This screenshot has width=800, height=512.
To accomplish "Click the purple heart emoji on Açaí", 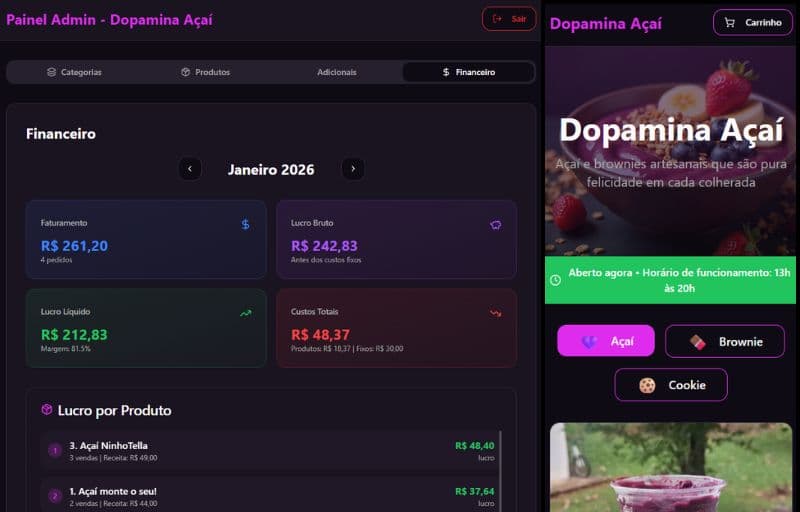I will (589, 341).
